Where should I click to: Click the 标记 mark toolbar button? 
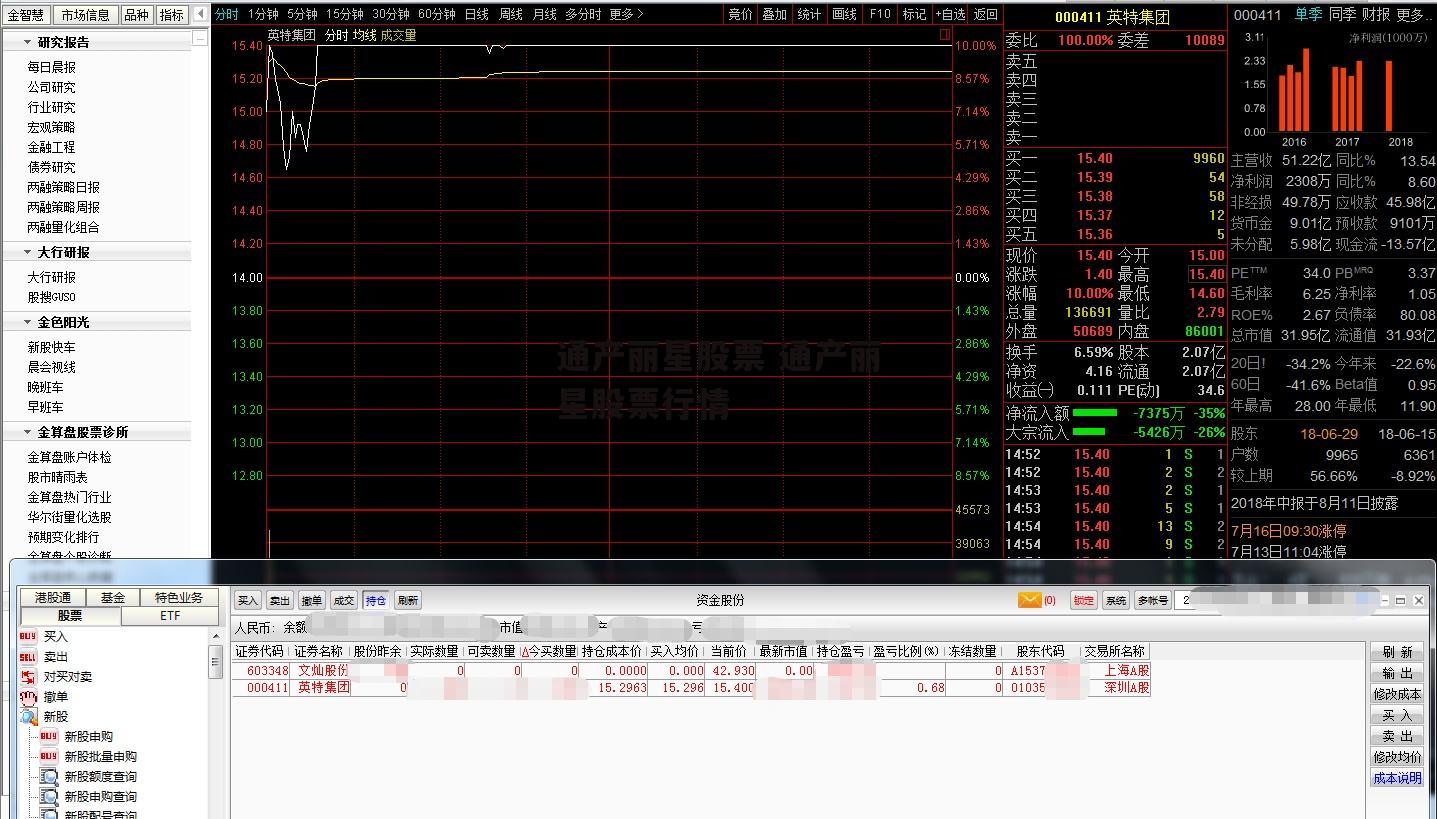tap(914, 14)
